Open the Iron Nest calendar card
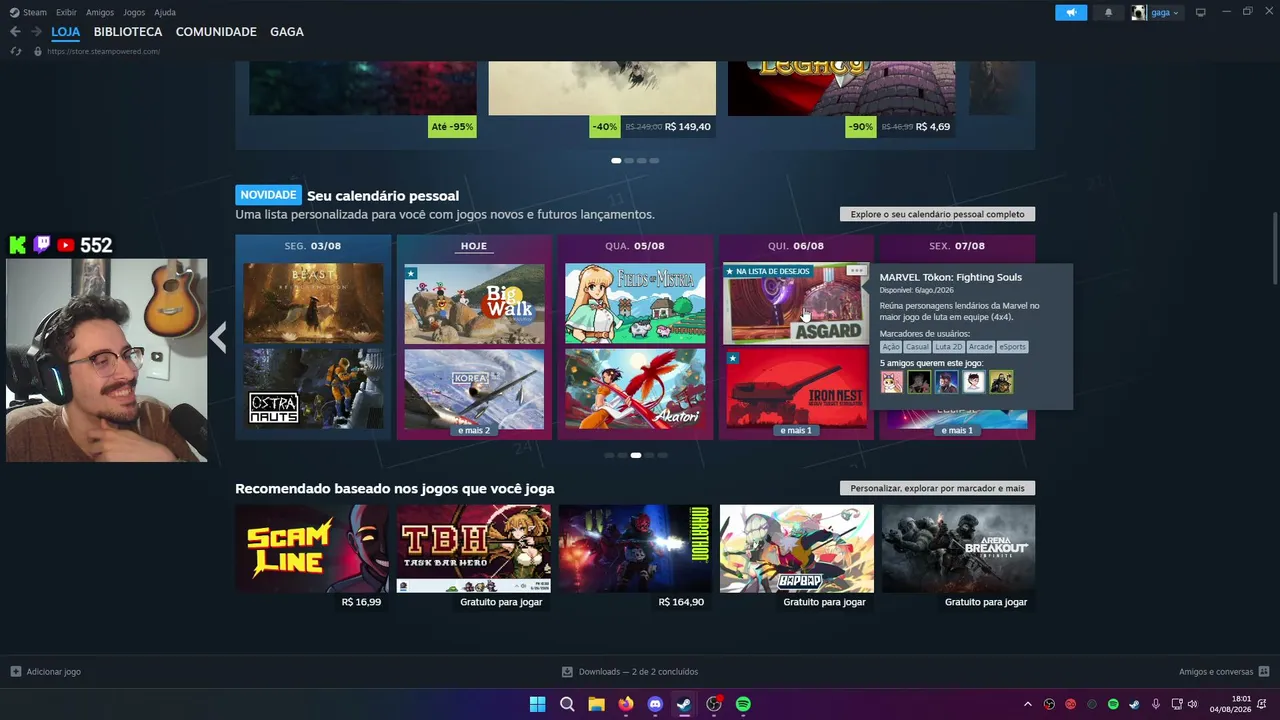The height and width of the screenshot is (720, 1280). 796,388
